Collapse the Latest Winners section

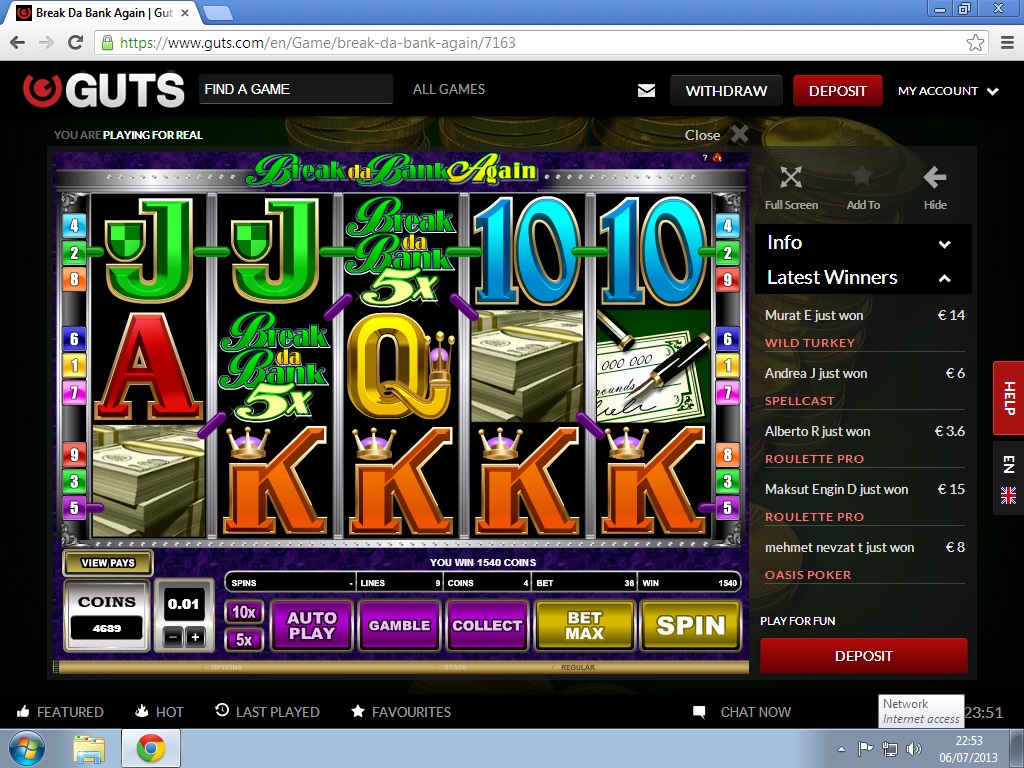[863, 278]
